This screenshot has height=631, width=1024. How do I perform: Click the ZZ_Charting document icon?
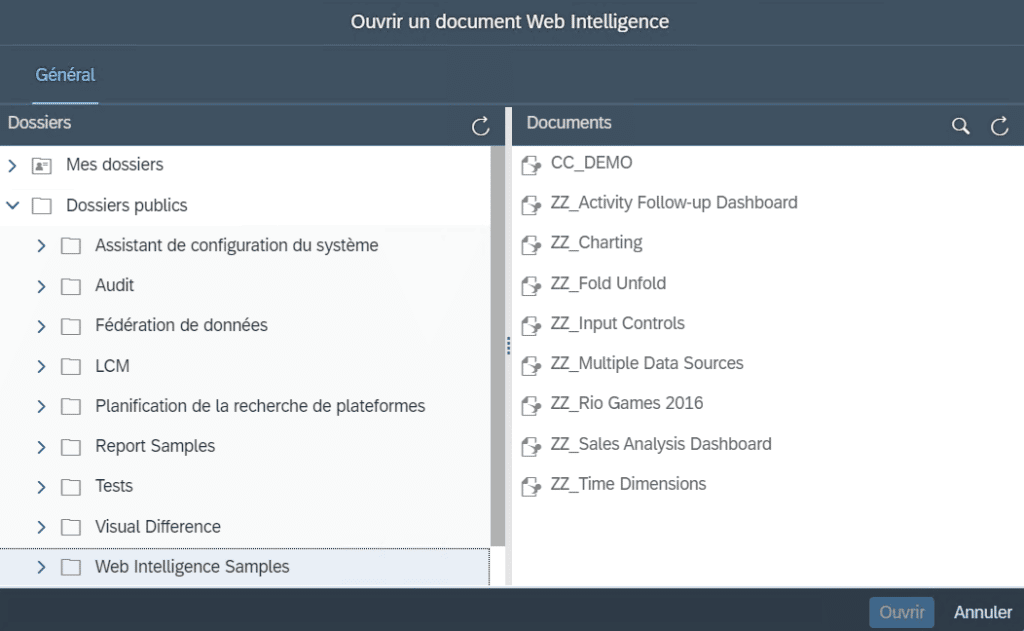click(531, 245)
